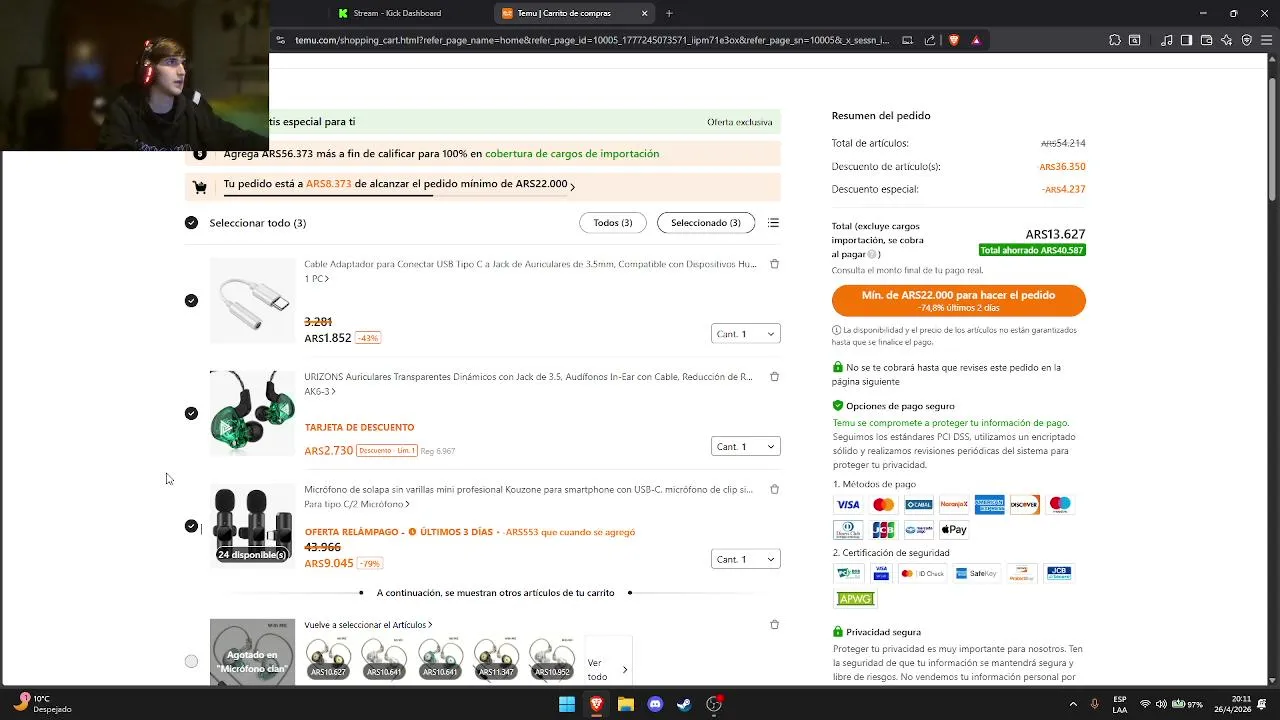
Task: Click the install app icon in address bar
Action: pos(907,40)
